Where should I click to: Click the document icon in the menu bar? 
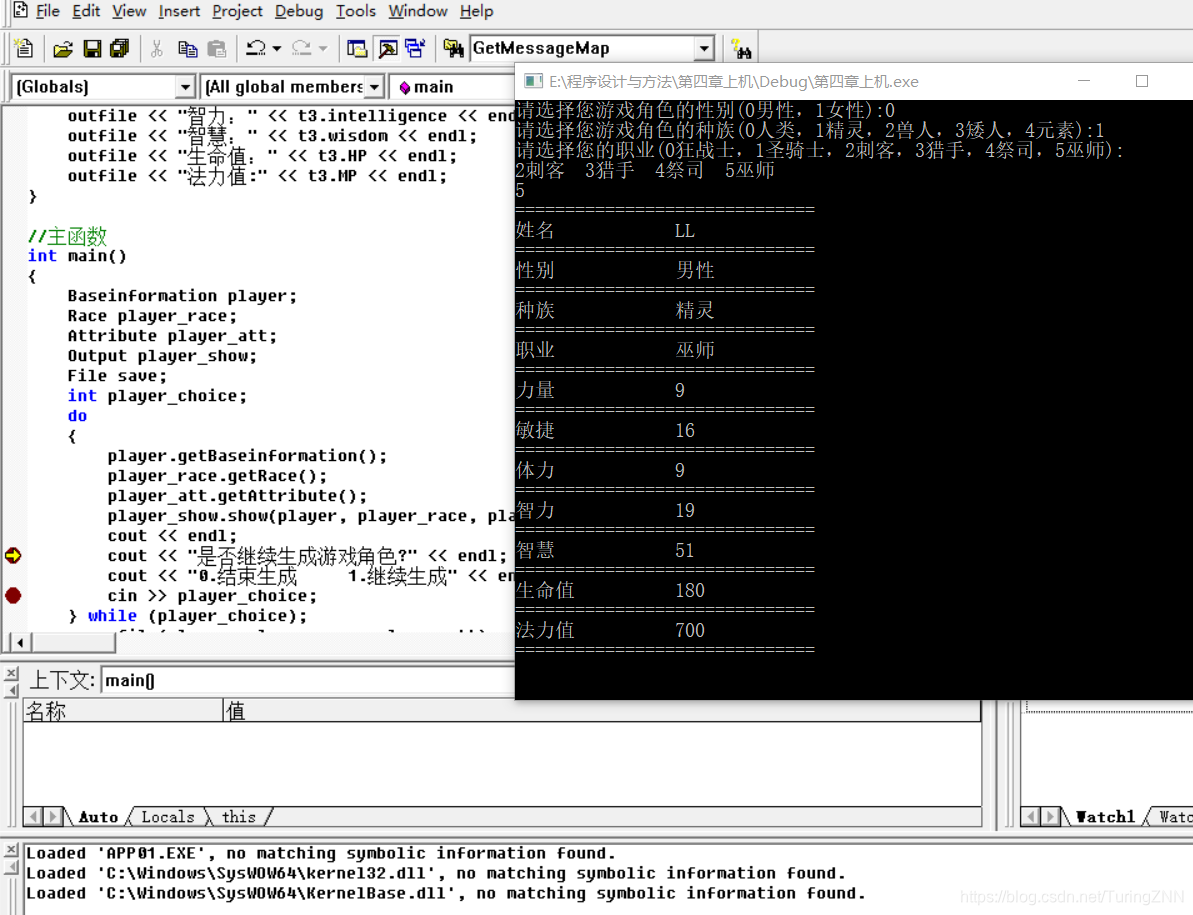coord(21,11)
